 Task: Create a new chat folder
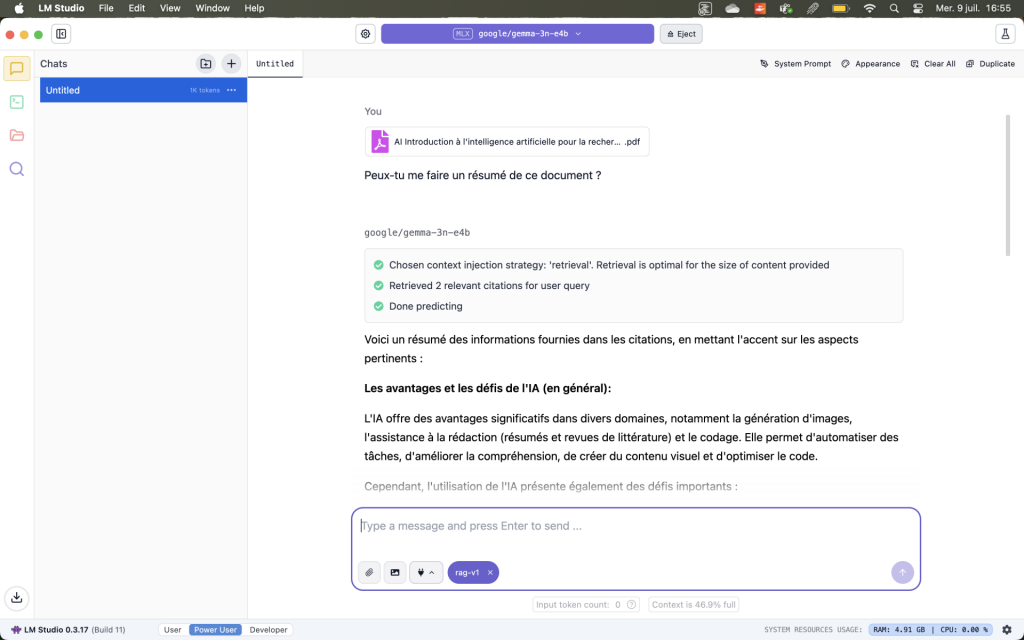[206, 64]
